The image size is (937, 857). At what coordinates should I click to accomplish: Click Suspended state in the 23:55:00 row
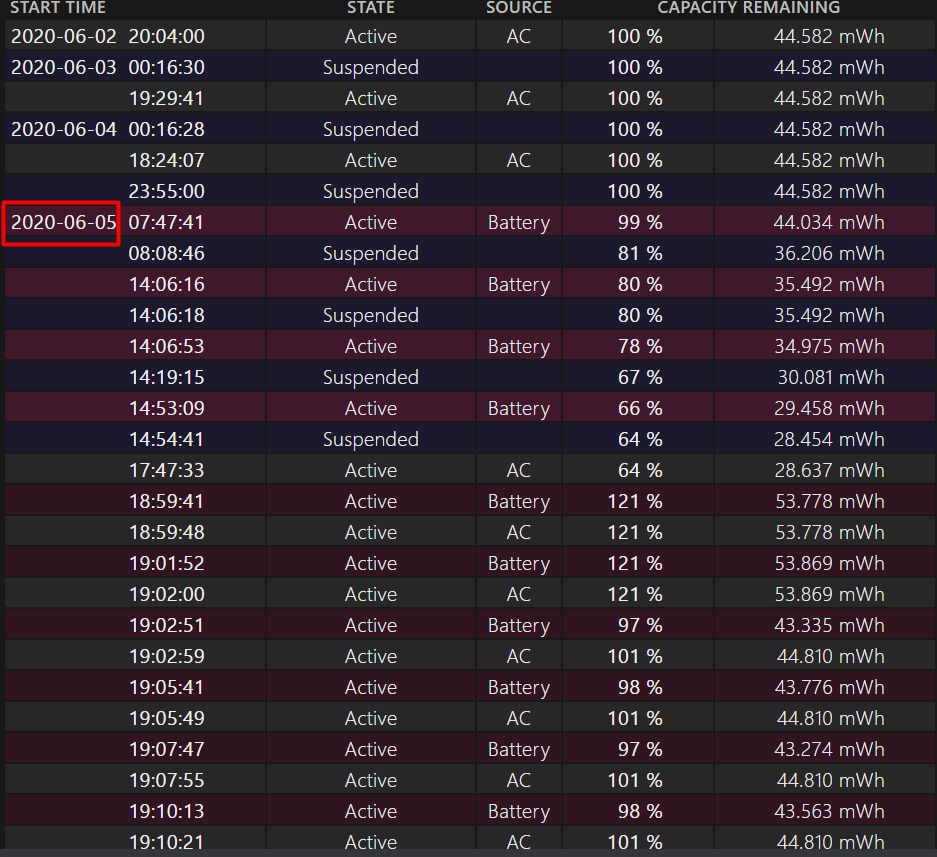370,192
